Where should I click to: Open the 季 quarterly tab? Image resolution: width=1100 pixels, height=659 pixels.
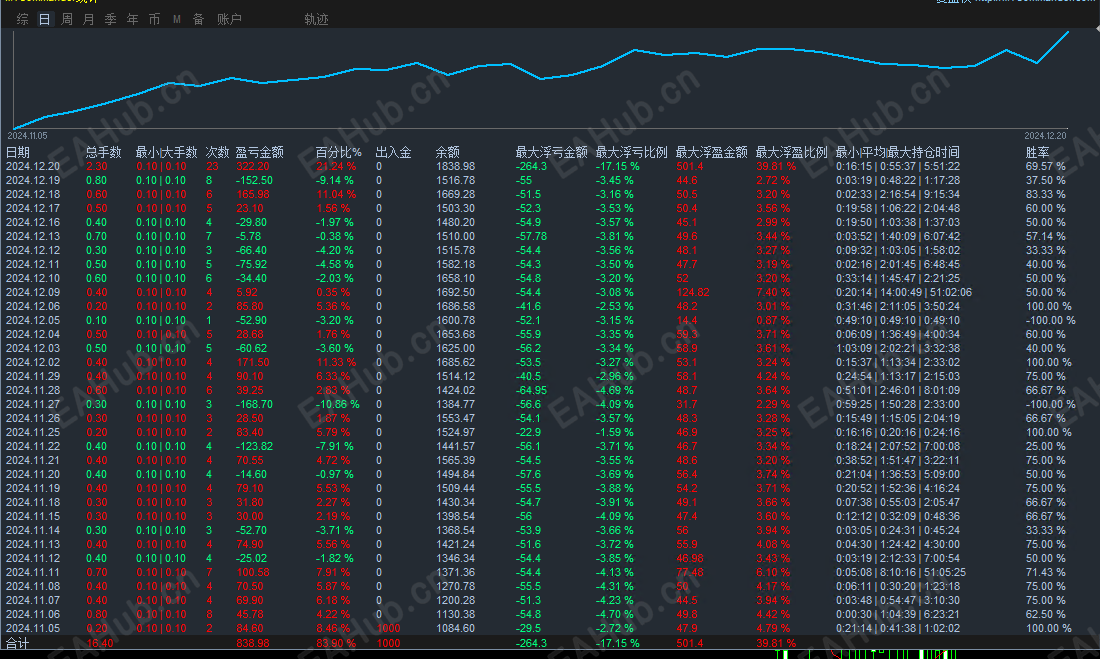[x=111, y=19]
